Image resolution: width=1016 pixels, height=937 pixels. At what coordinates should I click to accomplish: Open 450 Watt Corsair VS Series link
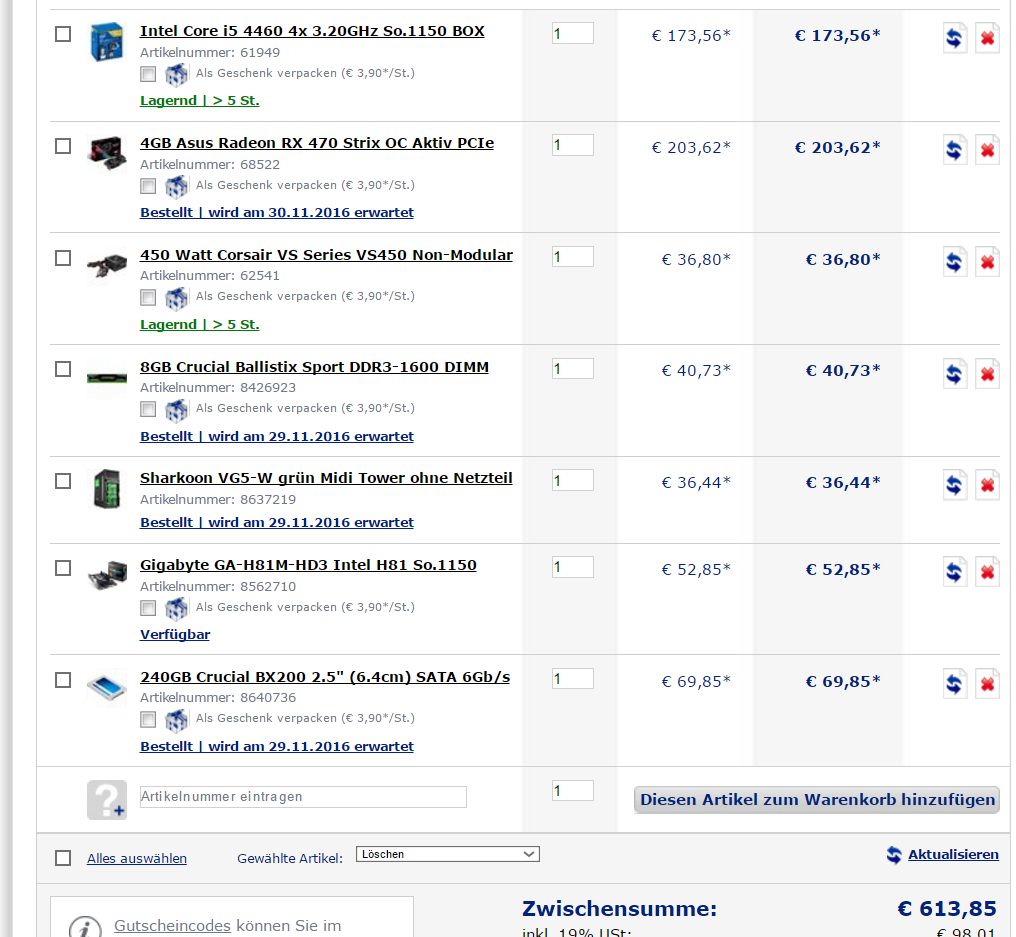click(326, 255)
